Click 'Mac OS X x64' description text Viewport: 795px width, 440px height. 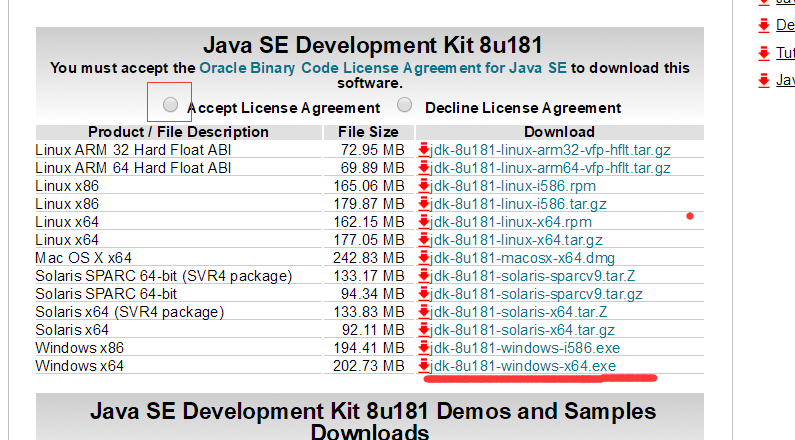click(84, 258)
